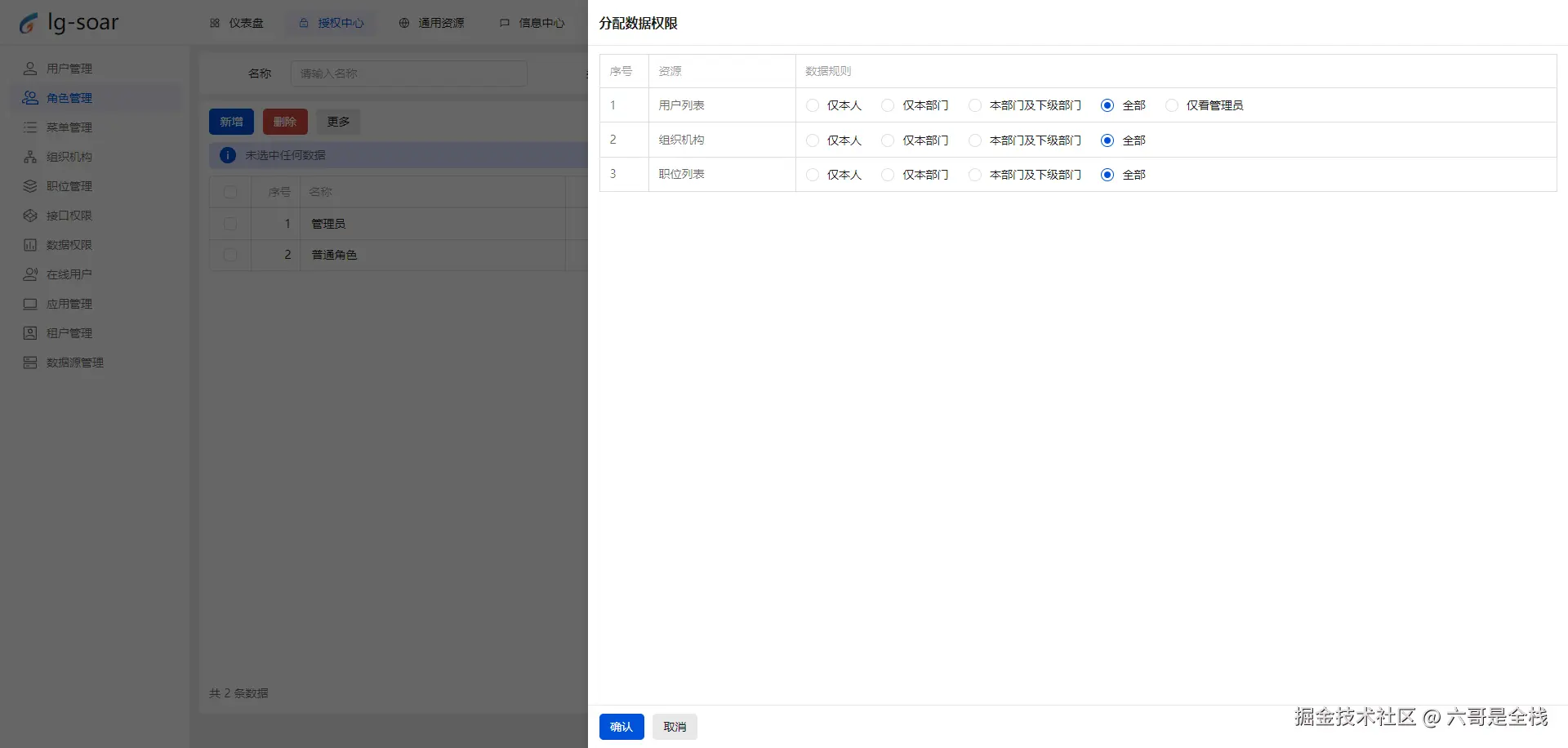Go to 用户管理 in sidebar

pyautogui.click(x=96, y=69)
